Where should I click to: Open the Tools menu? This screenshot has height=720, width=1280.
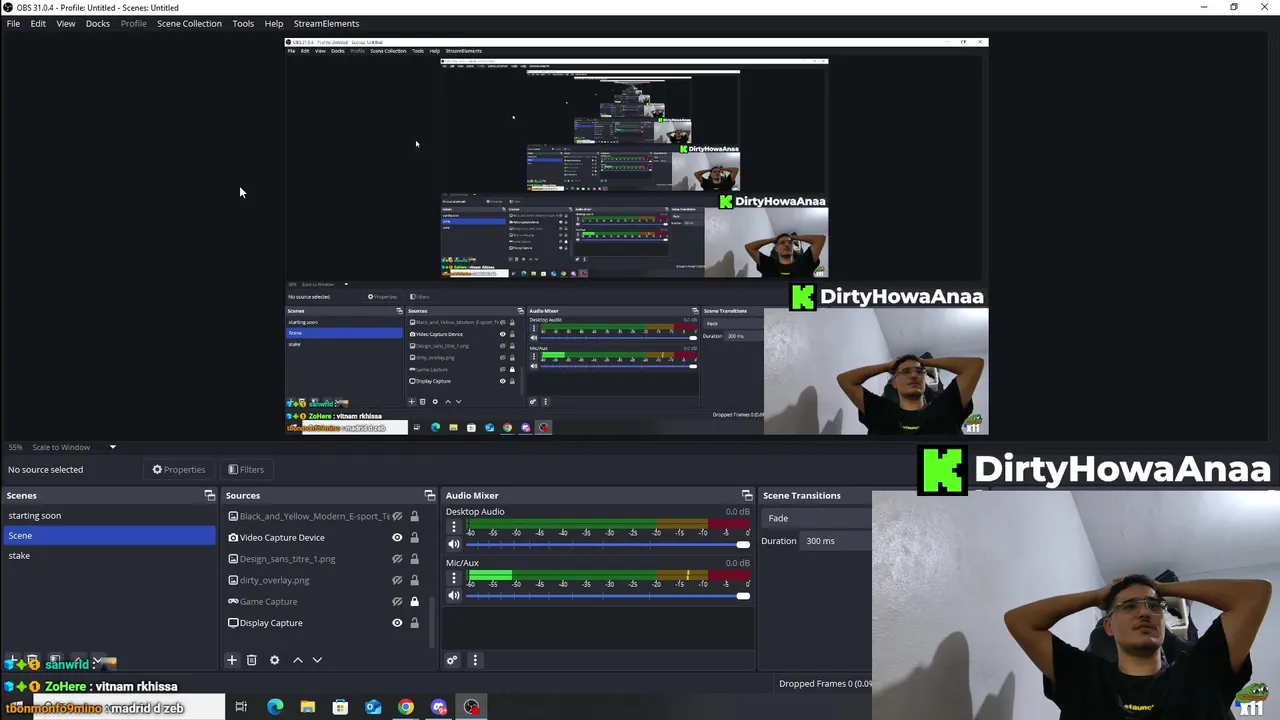click(243, 23)
